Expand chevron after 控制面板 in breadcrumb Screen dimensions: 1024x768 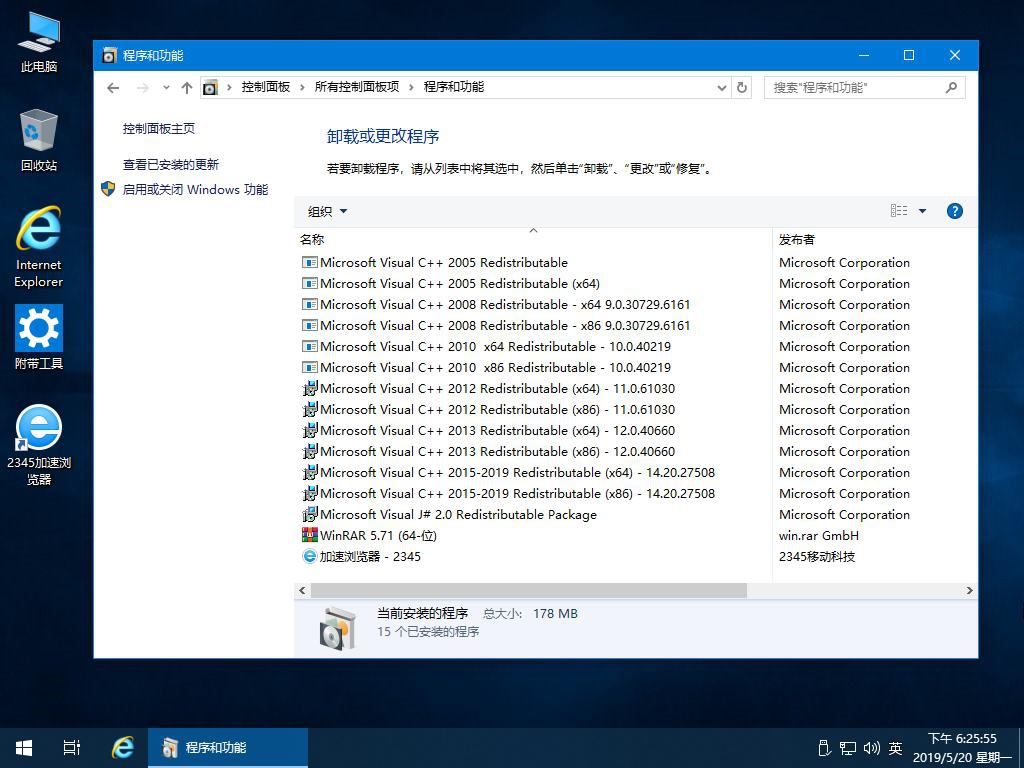[302, 88]
